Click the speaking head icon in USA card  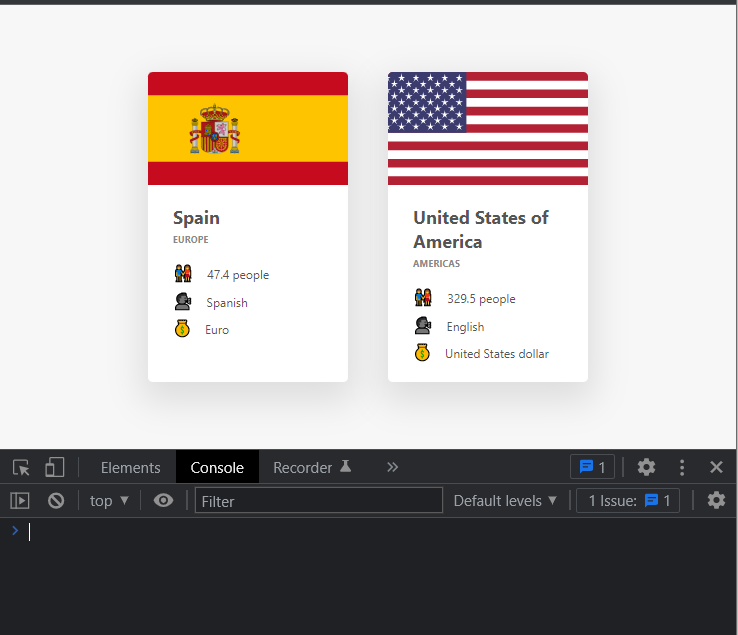point(423,325)
